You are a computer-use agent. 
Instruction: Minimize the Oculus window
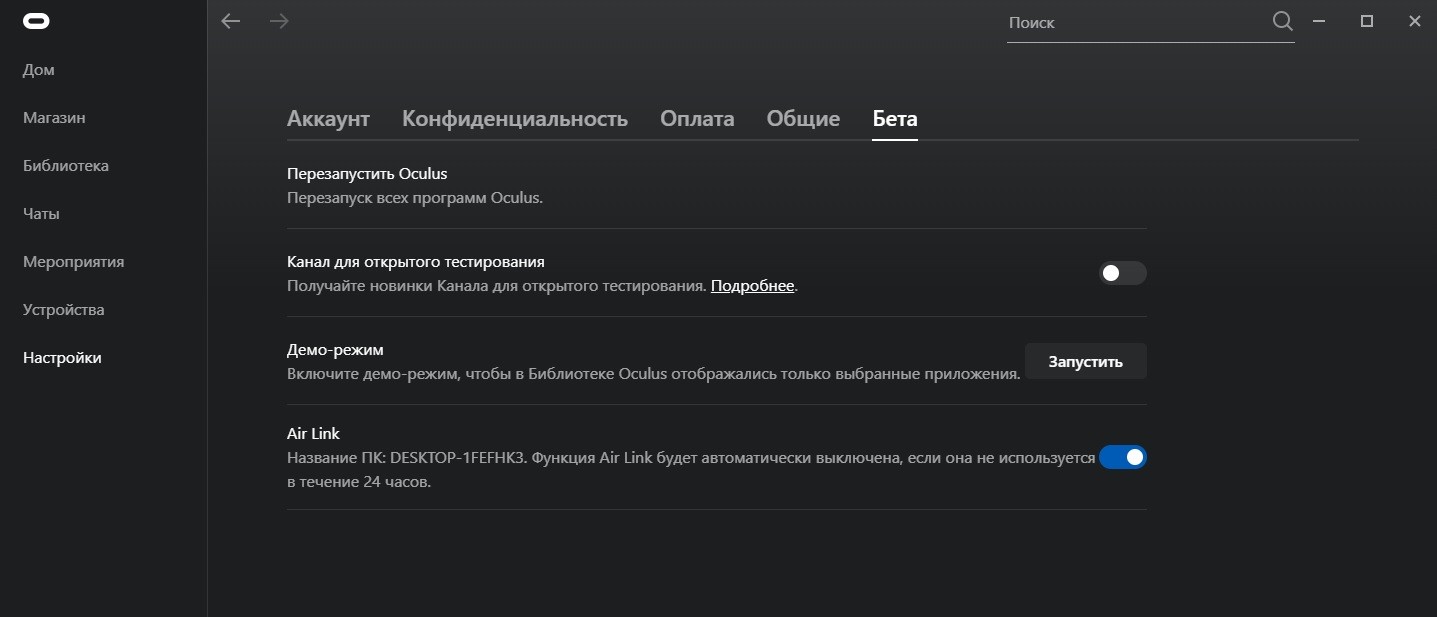[x=1320, y=21]
